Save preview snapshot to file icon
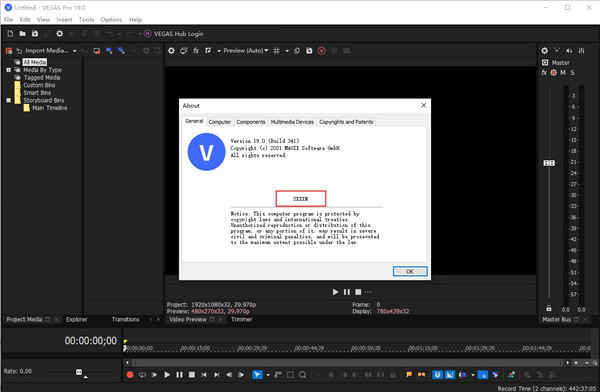The image size is (600, 392). click(309, 51)
